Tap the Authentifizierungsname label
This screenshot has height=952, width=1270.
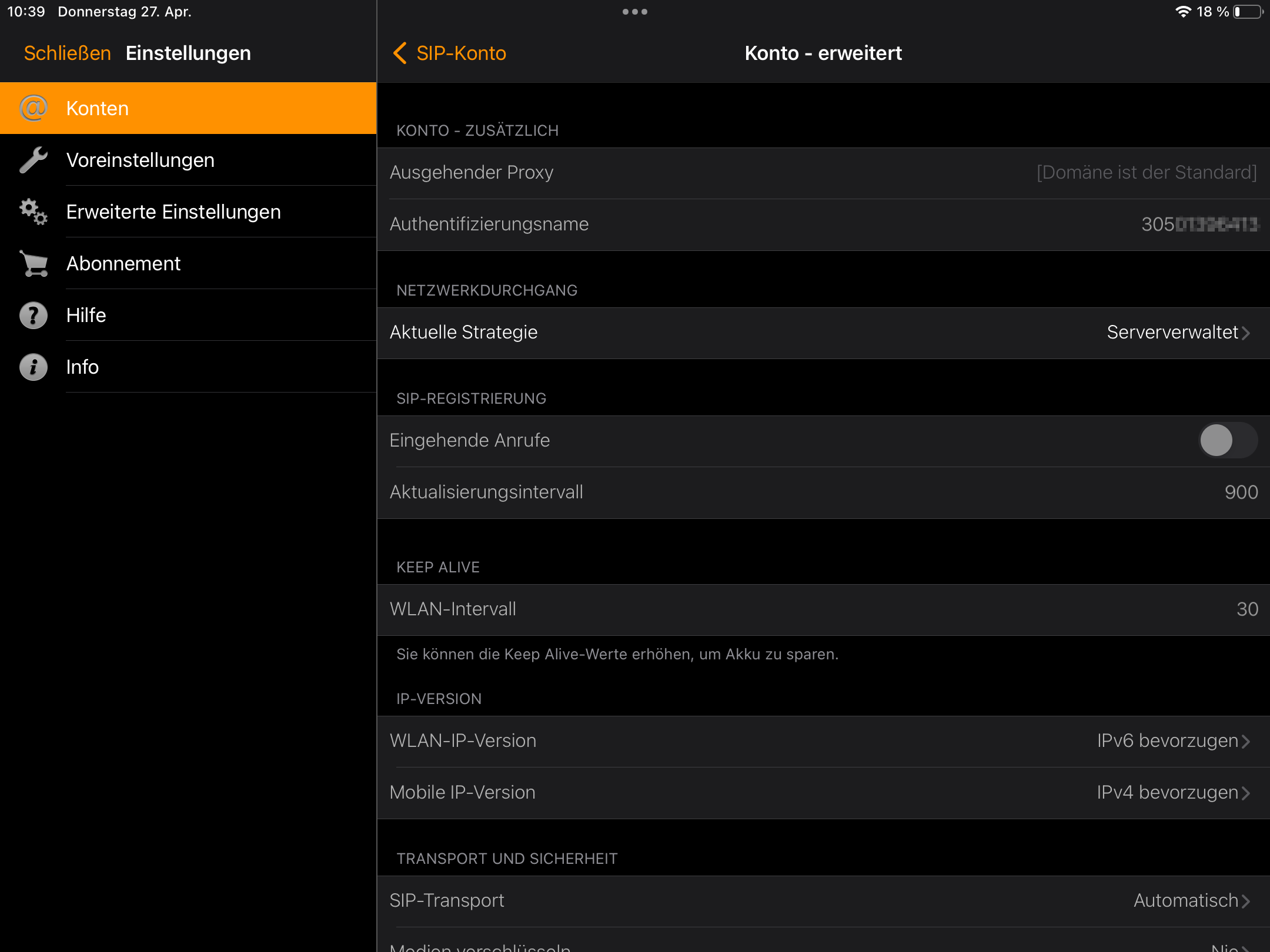[489, 224]
